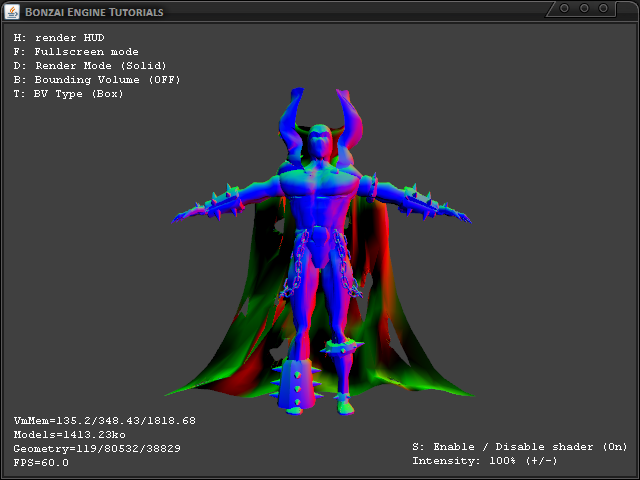
Task: Click the 'F: Fullscreen mode' line
Action: [x=76, y=52]
